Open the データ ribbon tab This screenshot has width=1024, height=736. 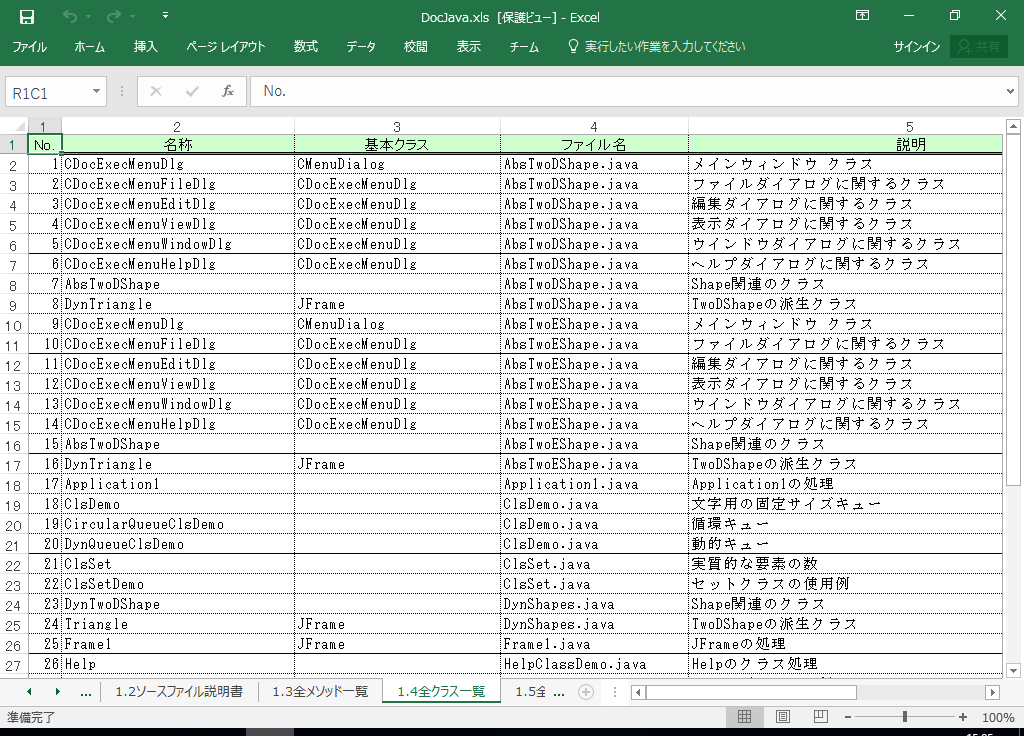(361, 47)
